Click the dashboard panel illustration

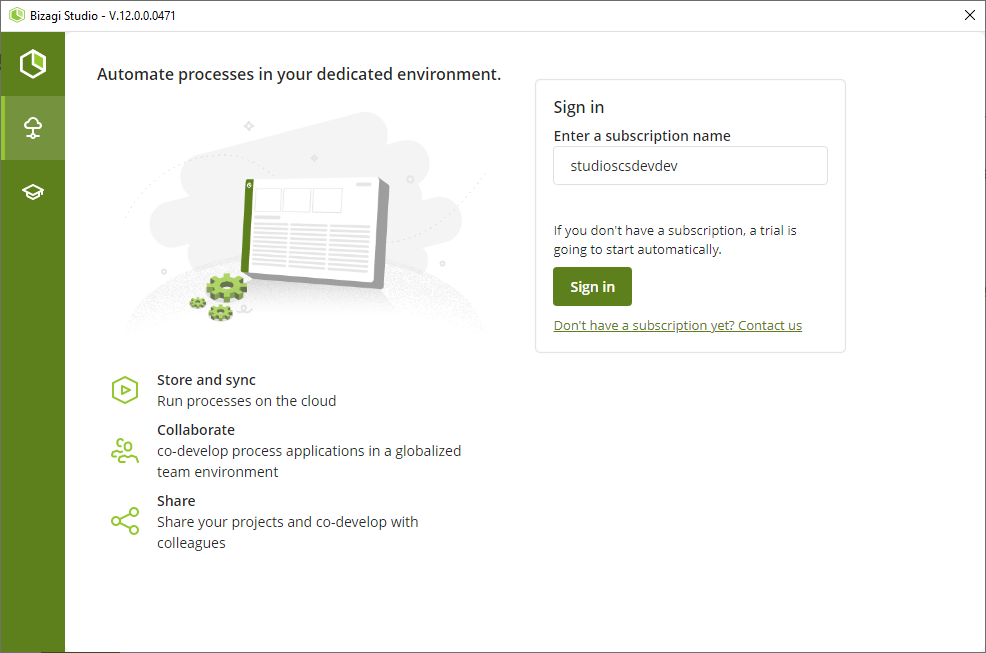coord(314,233)
